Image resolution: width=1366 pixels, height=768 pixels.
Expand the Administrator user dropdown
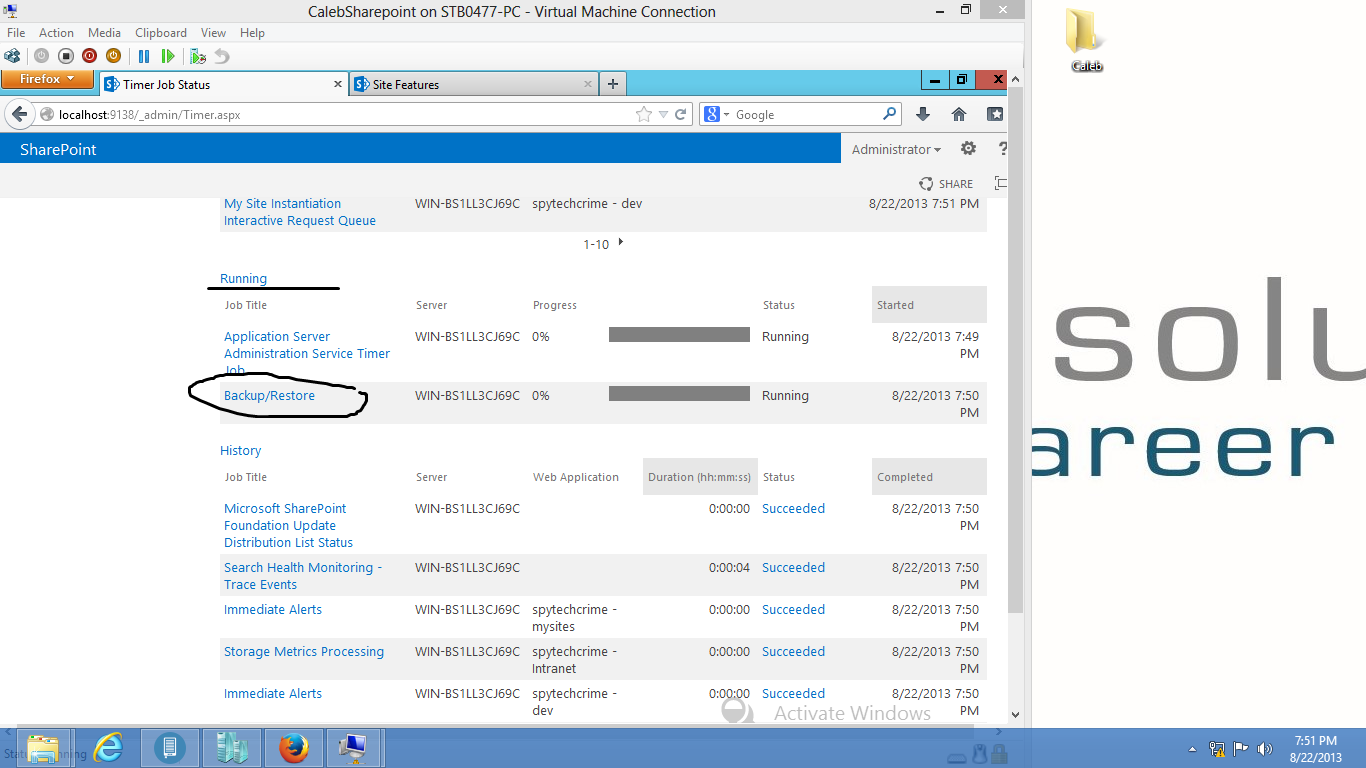(x=896, y=149)
